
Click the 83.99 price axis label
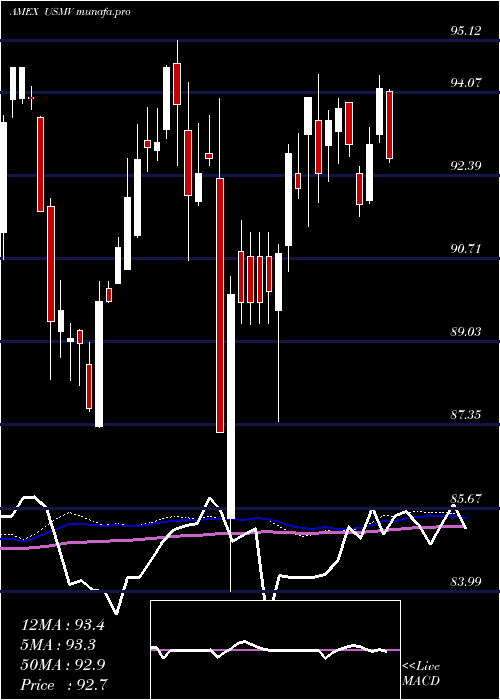[466, 581]
